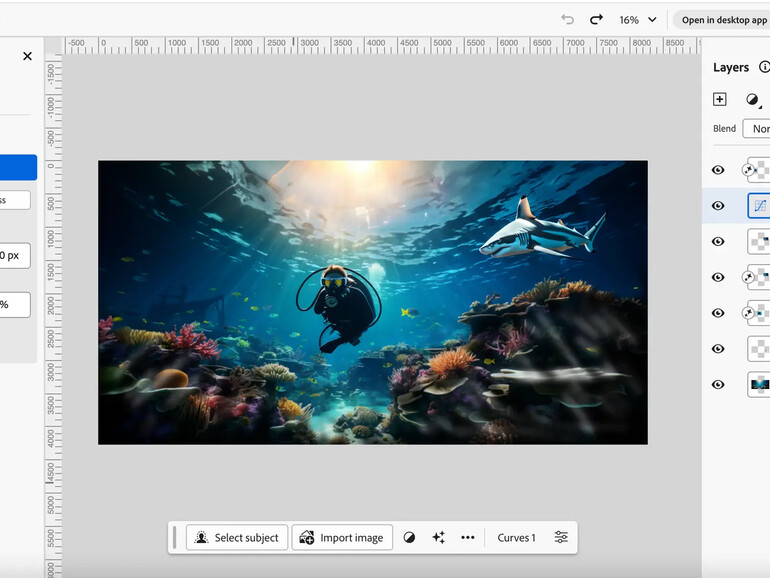
Task: Click the partially visible button ending in 'ss'
Action: coord(15,200)
